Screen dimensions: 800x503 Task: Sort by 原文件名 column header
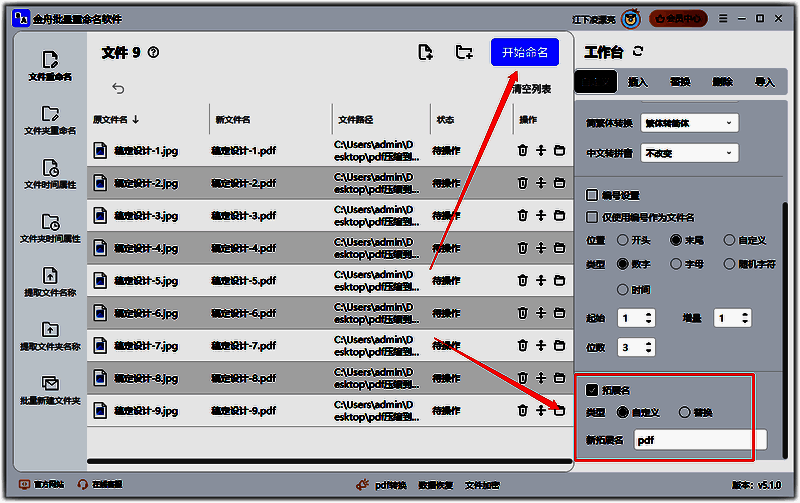point(116,119)
